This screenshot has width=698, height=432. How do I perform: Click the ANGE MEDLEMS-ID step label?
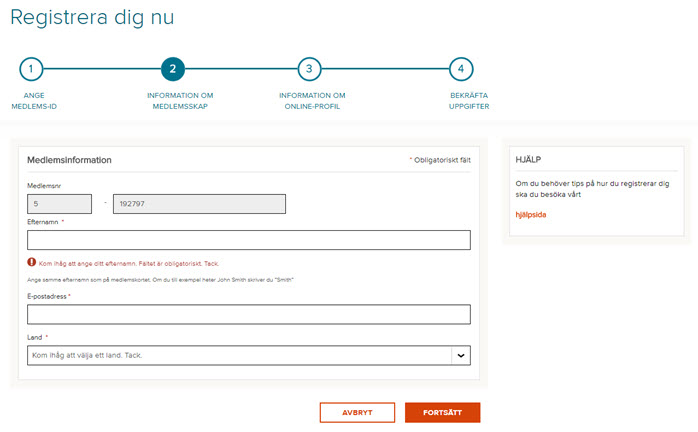click(34, 101)
